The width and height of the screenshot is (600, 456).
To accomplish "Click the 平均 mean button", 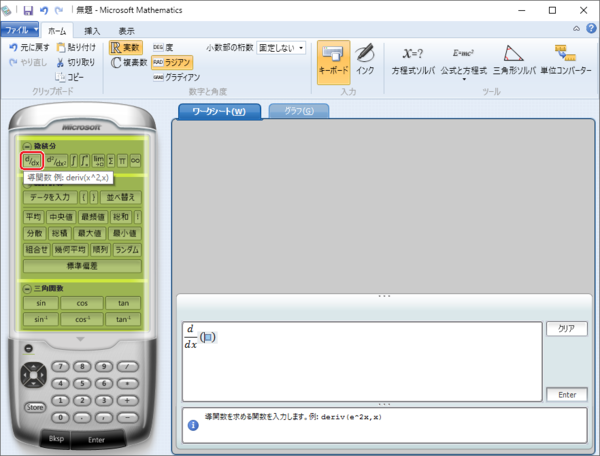I will (33, 217).
